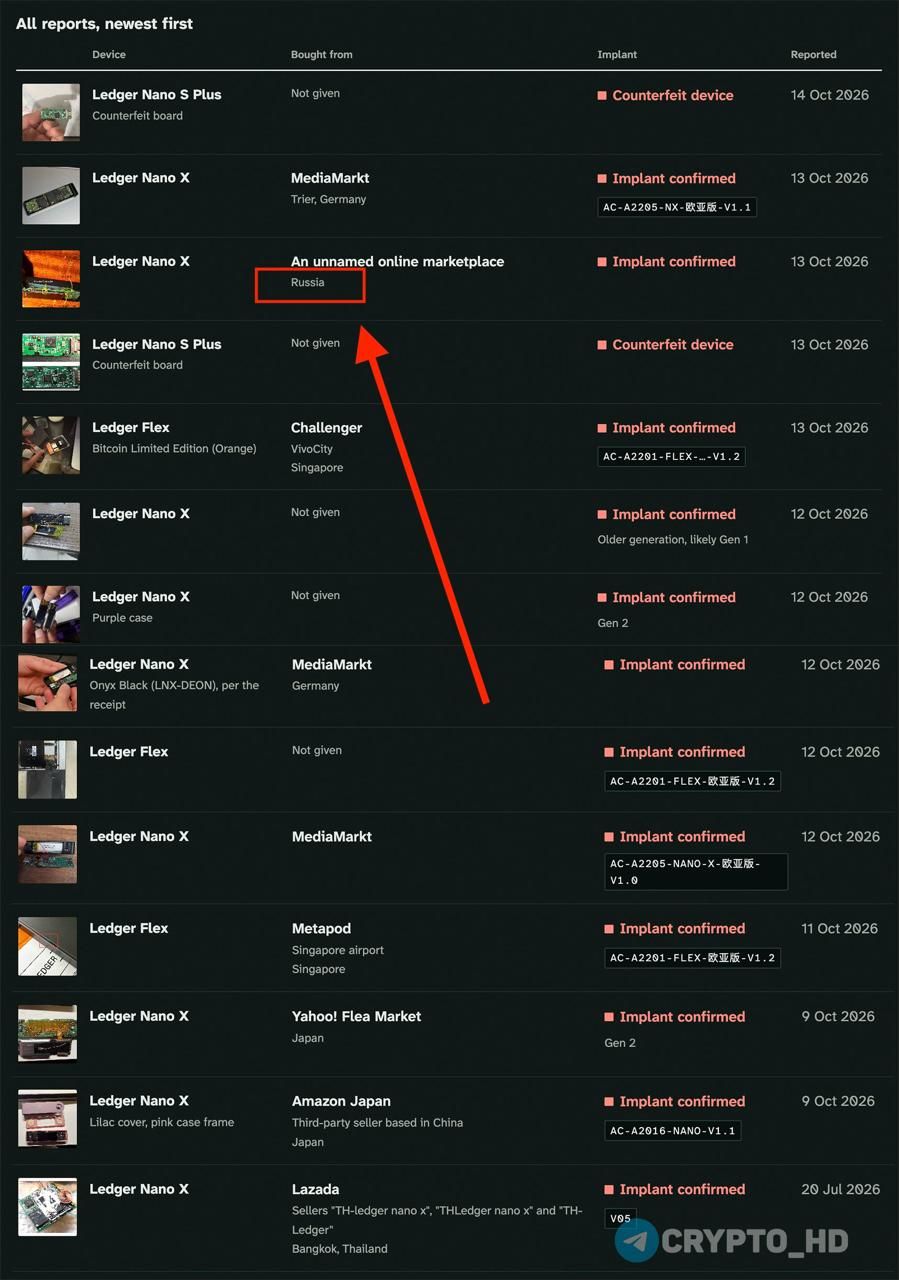Viewport: 899px width, 1280px height.
Task: Open thumbnail of Purple case Nano X report
Action: coord(51,614)
